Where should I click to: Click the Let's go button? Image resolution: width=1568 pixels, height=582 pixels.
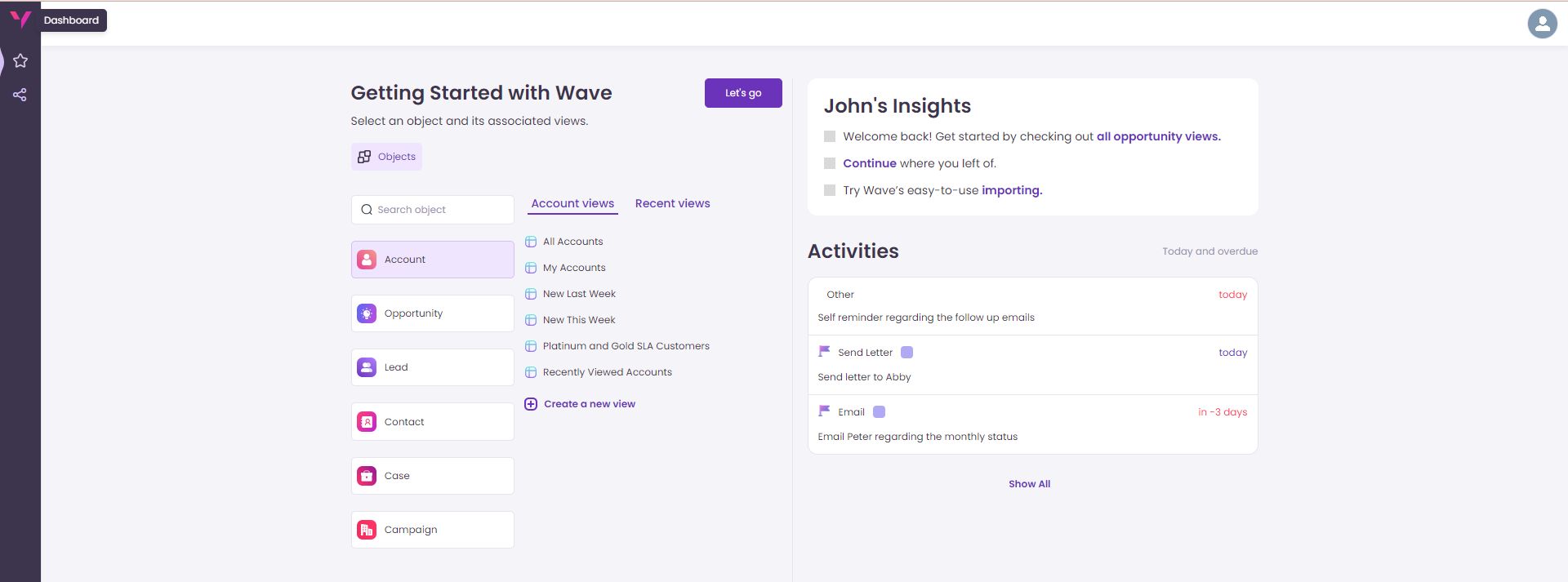pos(743,93)
